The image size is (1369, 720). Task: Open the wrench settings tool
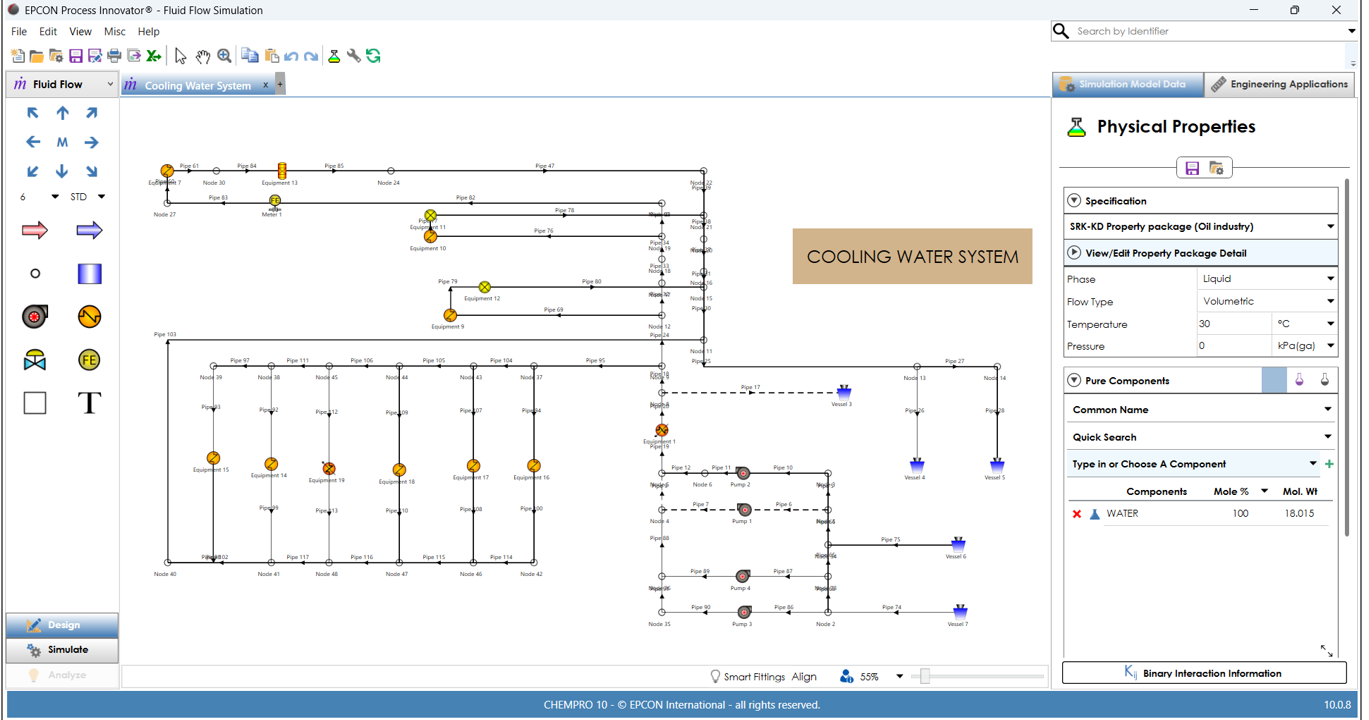coord(354,56)
